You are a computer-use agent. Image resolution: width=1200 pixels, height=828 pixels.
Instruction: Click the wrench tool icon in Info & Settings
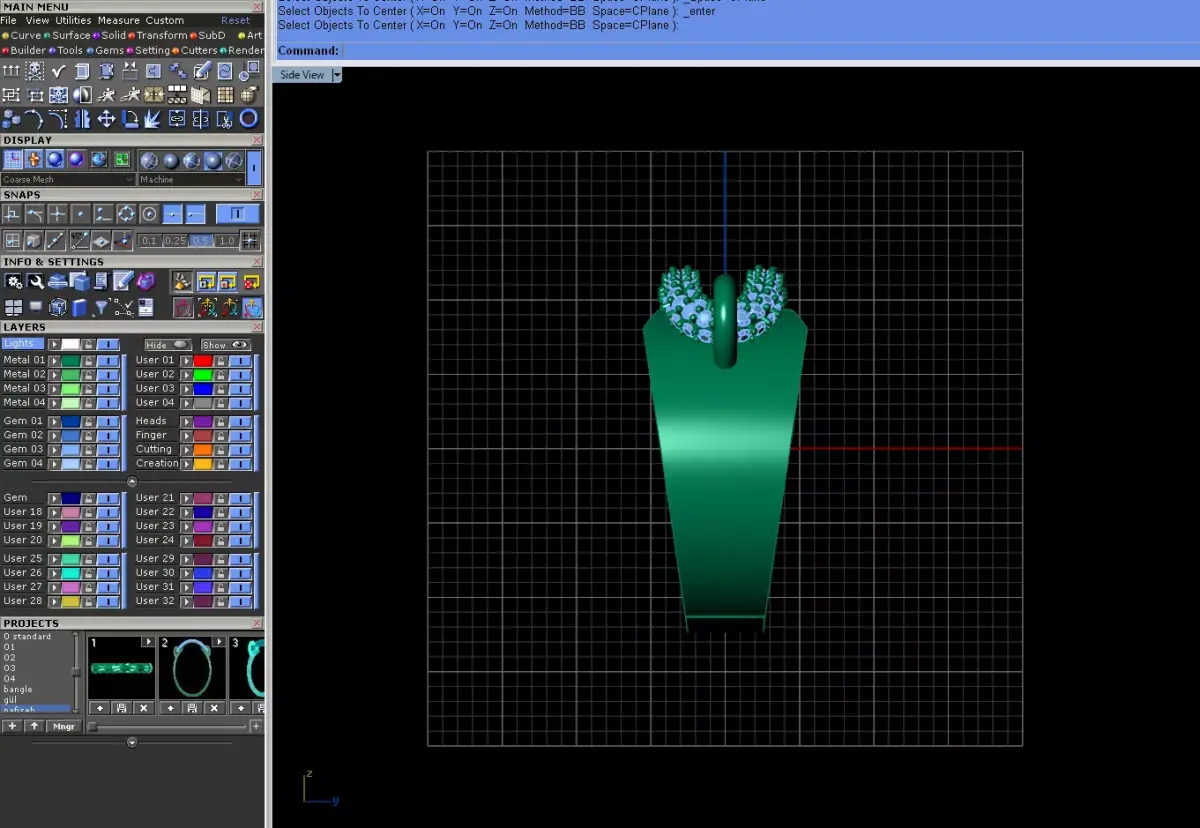(x=35, y=281)
